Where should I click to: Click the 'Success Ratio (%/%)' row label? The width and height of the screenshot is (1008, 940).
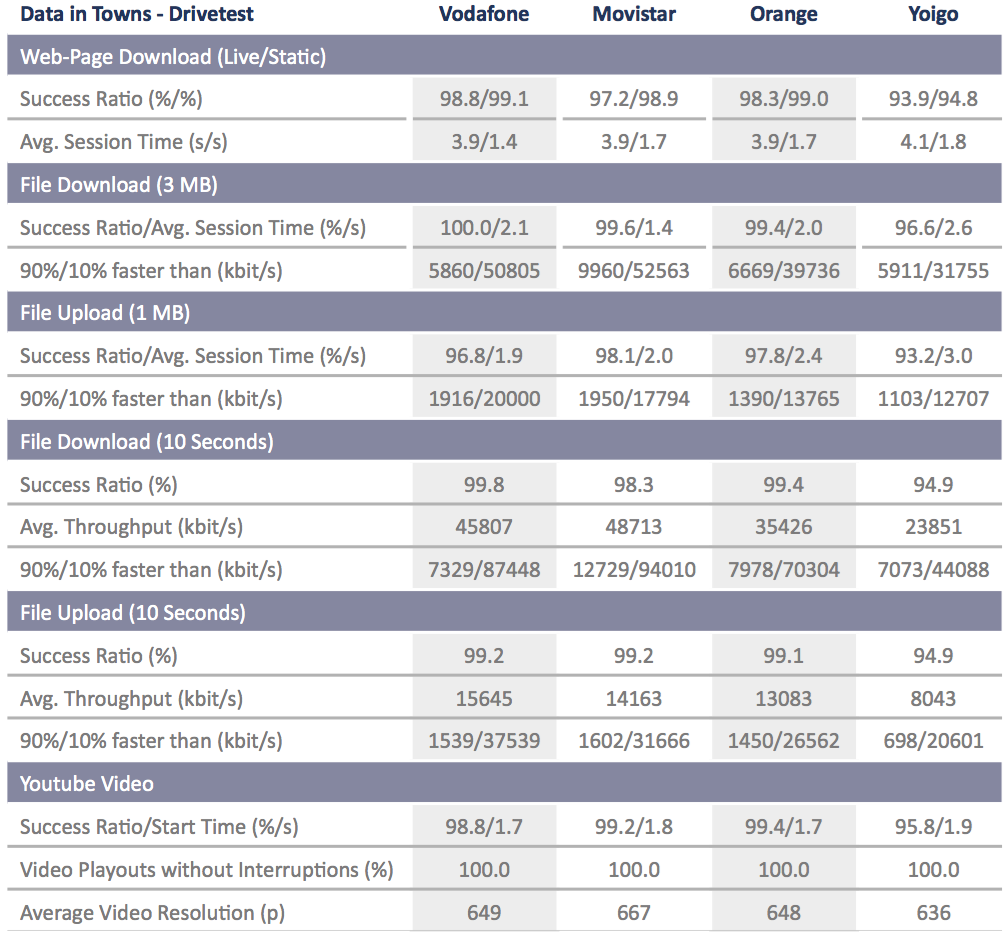click(111, 99)
